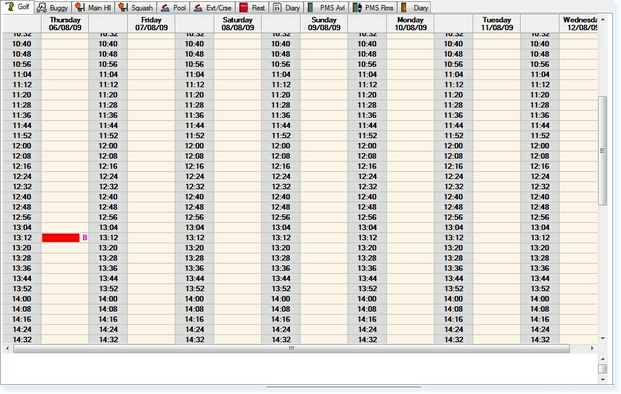Click the Tuesday 11/08/09 column header

(x=497, y=24)
